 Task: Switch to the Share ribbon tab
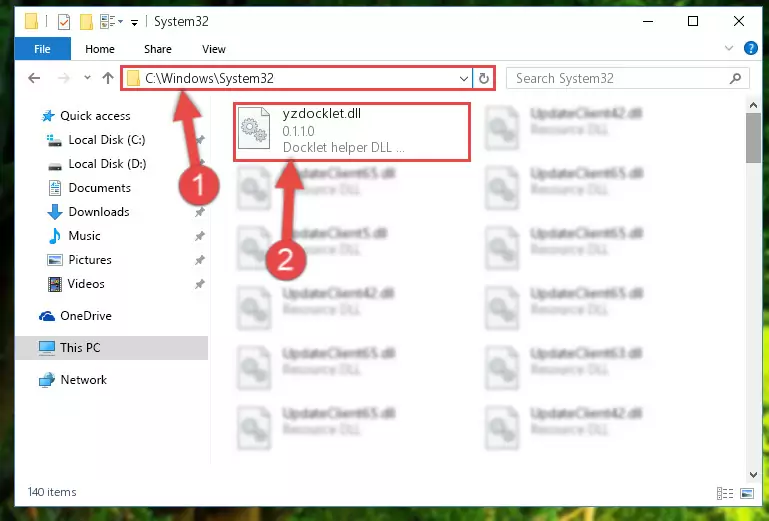(x=158, y=49)
